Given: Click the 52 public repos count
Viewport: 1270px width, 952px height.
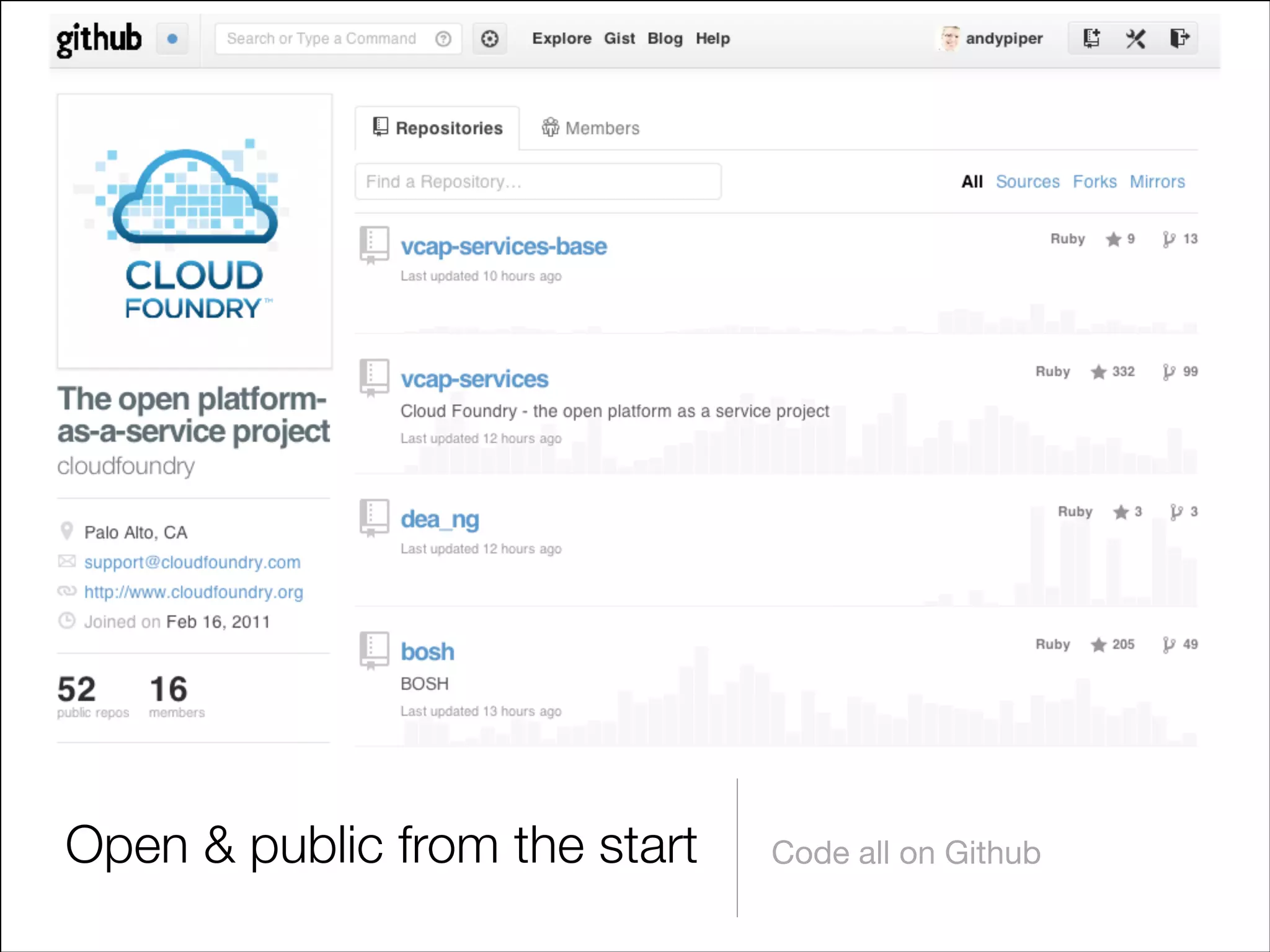Looking at the screenshot, I should (x=93, y=697).
